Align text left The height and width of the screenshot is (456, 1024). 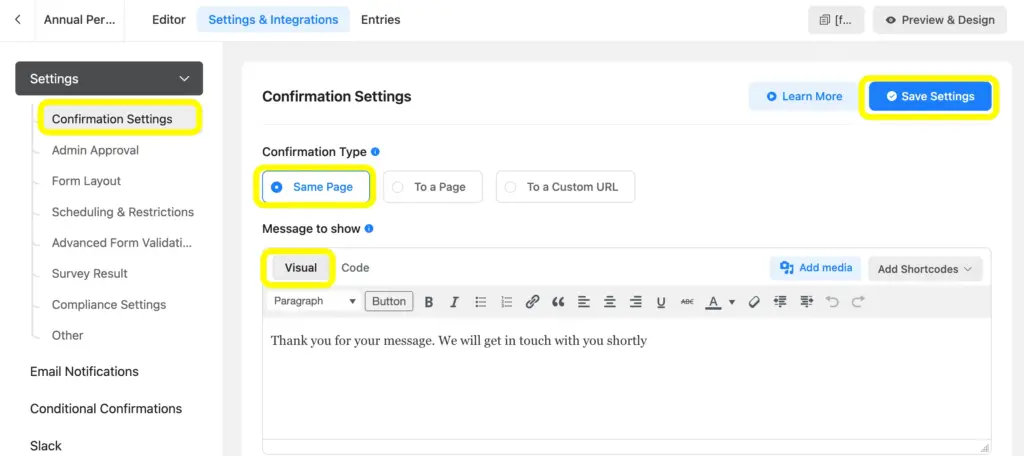[584, 302]
